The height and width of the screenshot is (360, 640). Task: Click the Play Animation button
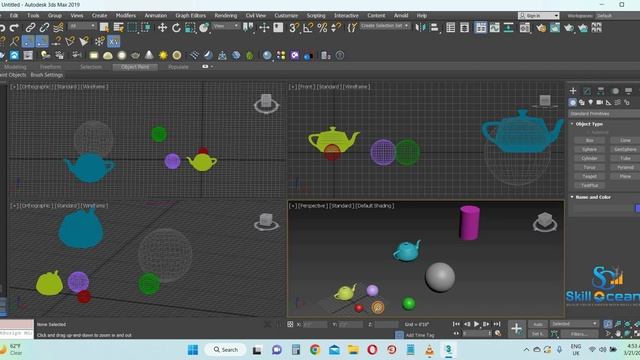476,324
